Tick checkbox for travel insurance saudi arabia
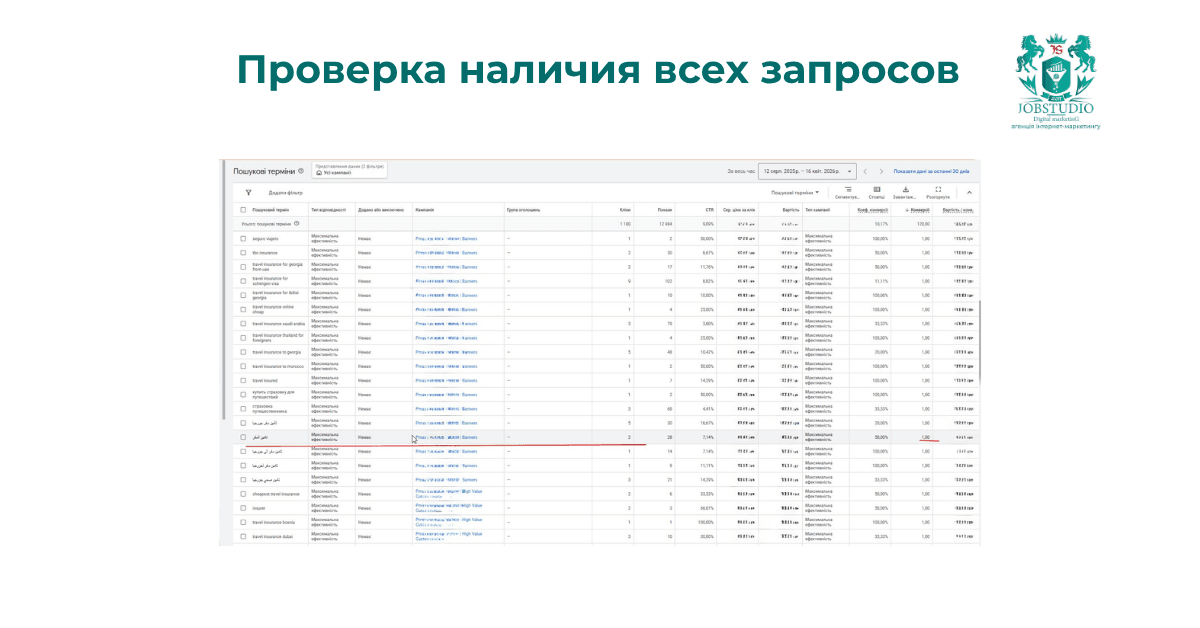The height and width of the screenshot is (628, 1200). [243, 324]
